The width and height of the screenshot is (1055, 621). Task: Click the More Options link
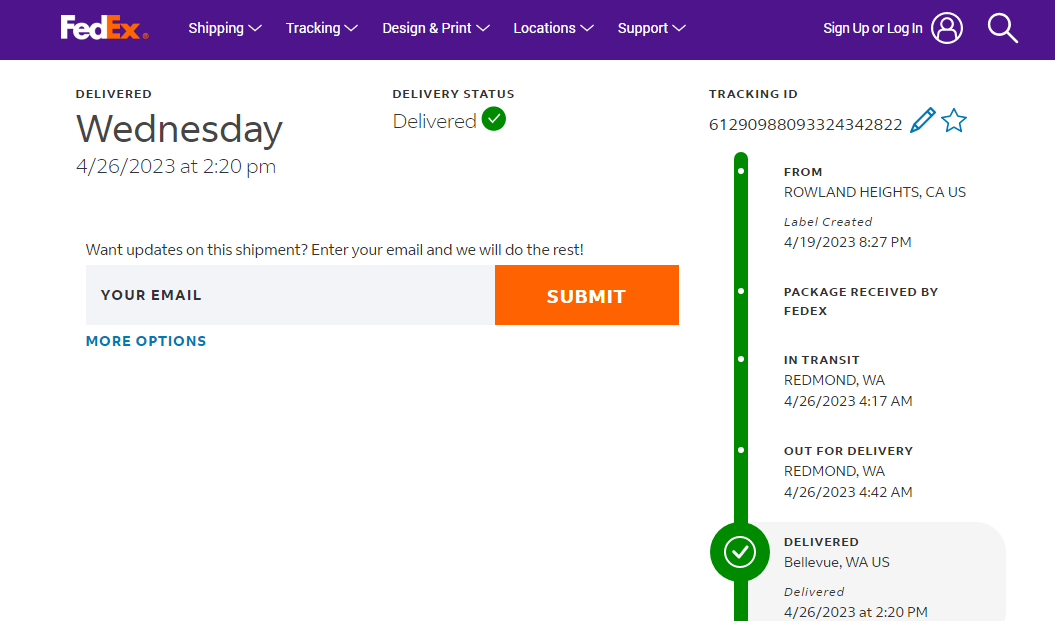[146, 341]
